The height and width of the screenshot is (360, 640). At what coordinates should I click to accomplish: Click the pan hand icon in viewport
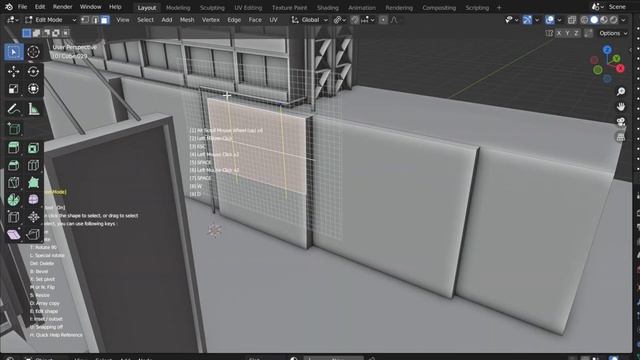point(621,107)
